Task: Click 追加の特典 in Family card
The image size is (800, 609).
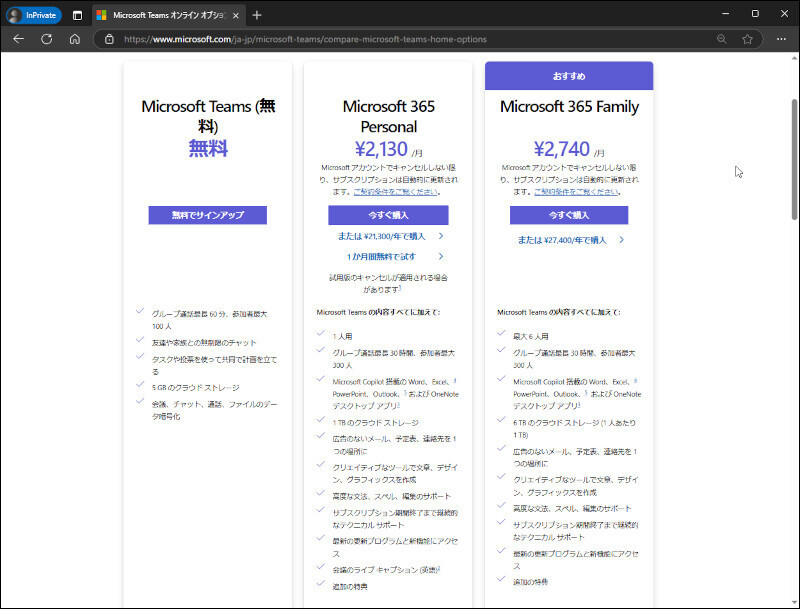Action: point(531,581)
